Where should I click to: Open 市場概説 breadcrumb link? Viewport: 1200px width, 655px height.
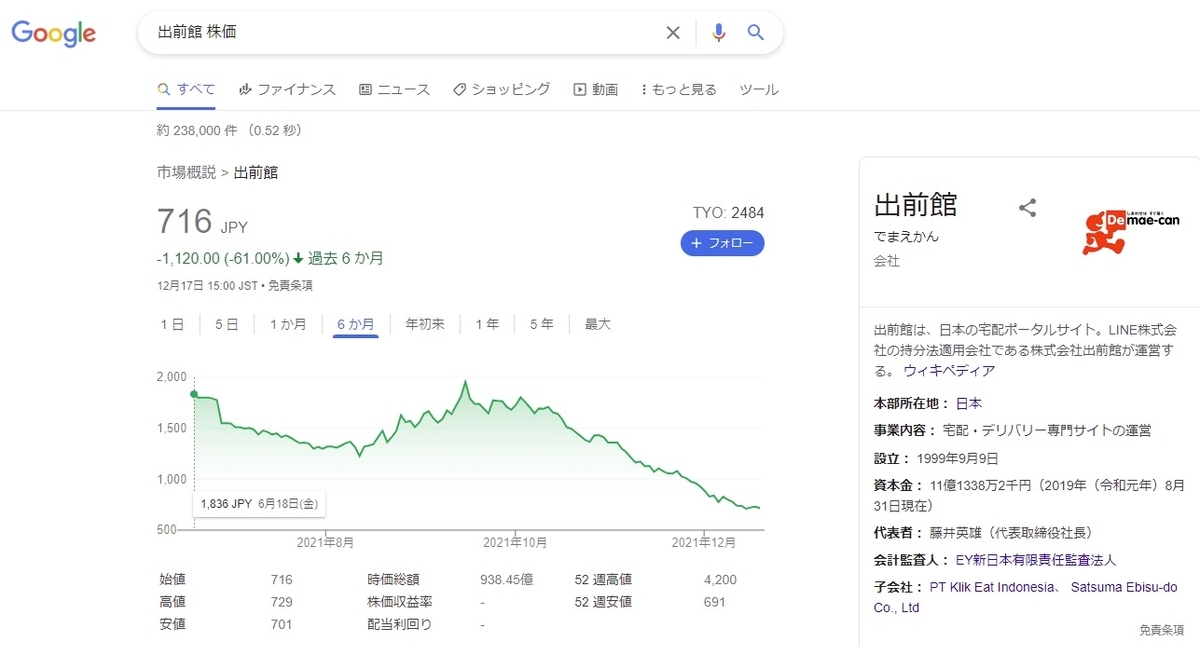186,172
